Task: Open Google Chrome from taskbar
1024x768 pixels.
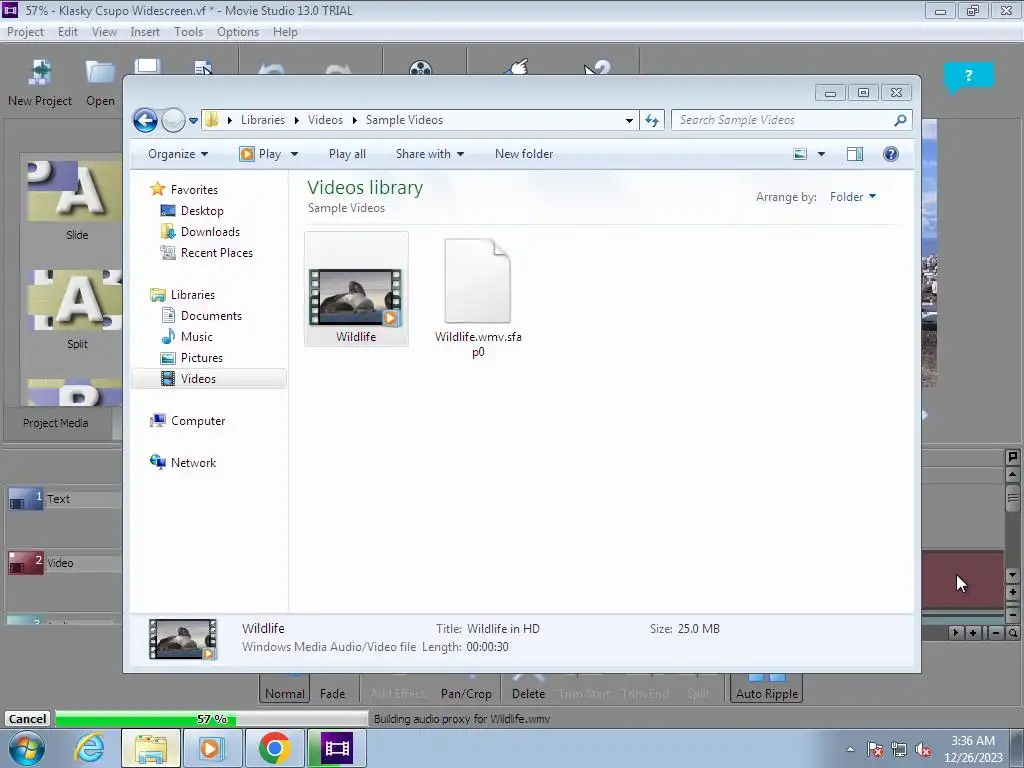Action: pos(274,748)
